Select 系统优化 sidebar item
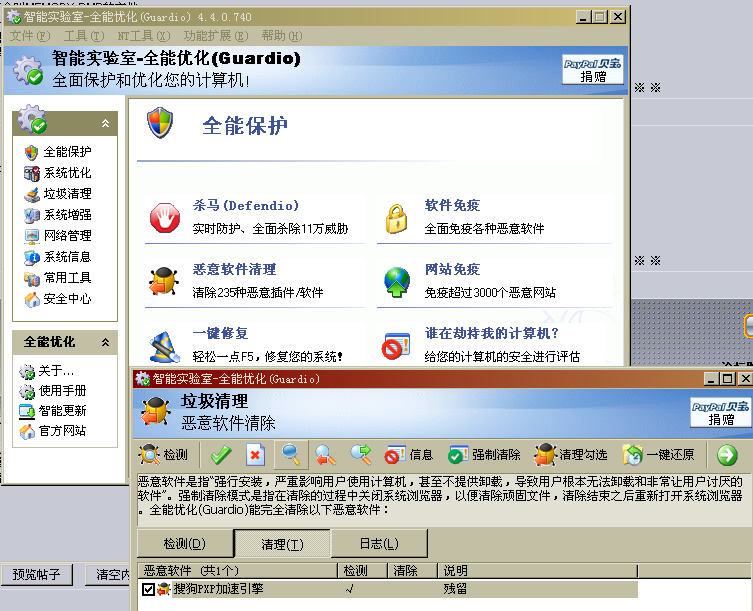This screenshot has width=753, height=611. [x=67, y=173]
